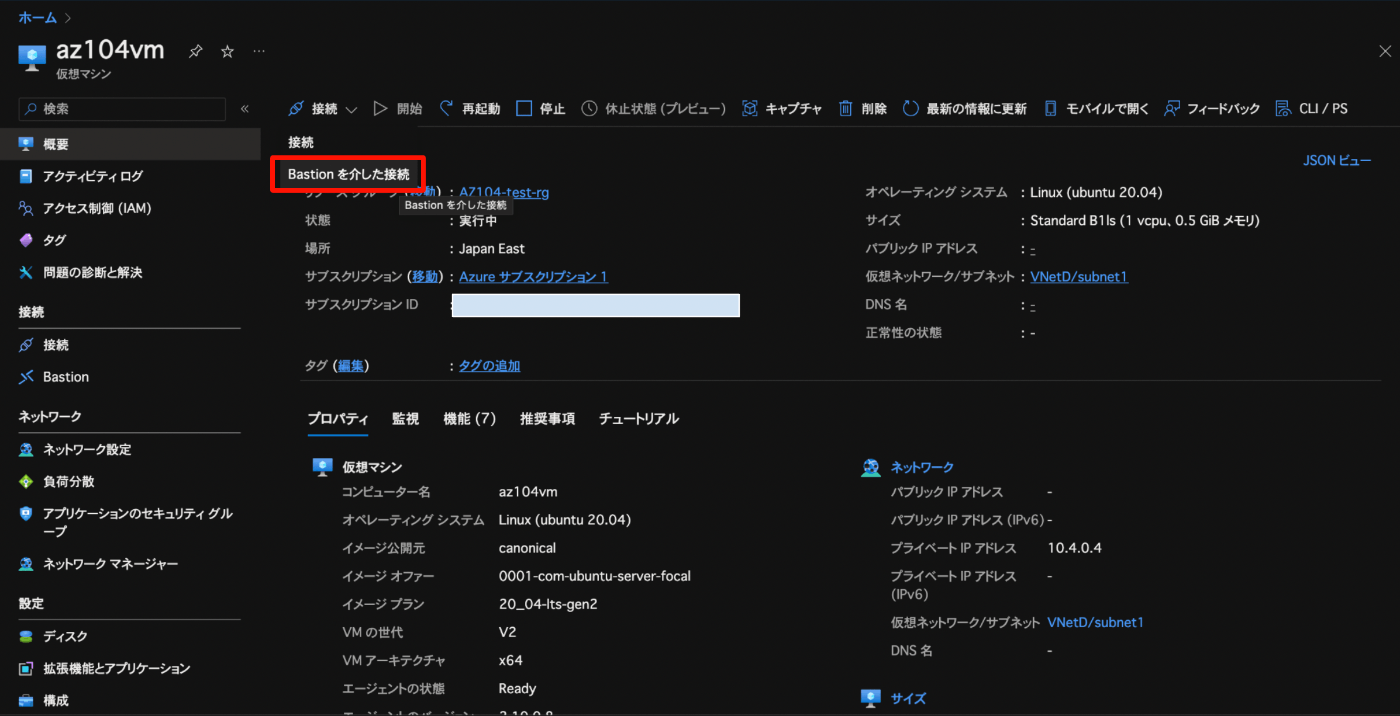The width and height of the screenshot is (1400, 716).
Task: Click the ホーム breadcrumb link
Action: (x=38, y=17)
